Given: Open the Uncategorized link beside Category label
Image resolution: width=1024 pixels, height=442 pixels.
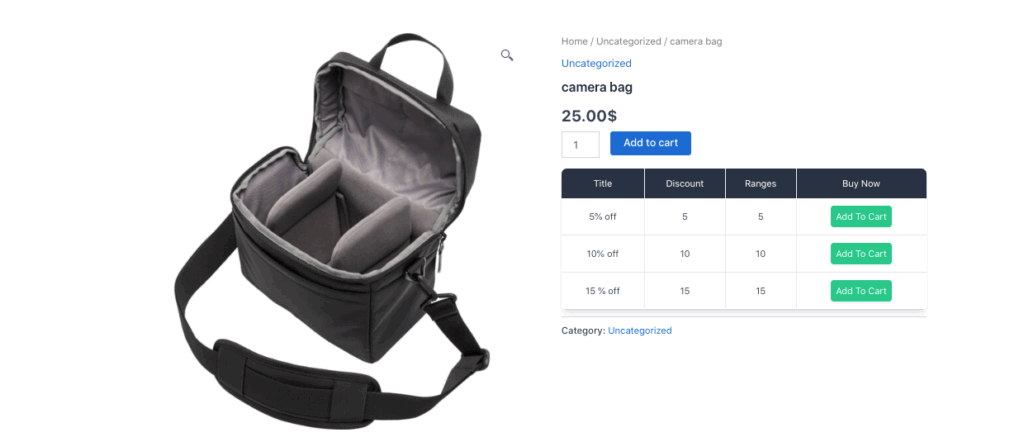Looking at the screenshot, I should pyautogui.click(x=639, y=330).
